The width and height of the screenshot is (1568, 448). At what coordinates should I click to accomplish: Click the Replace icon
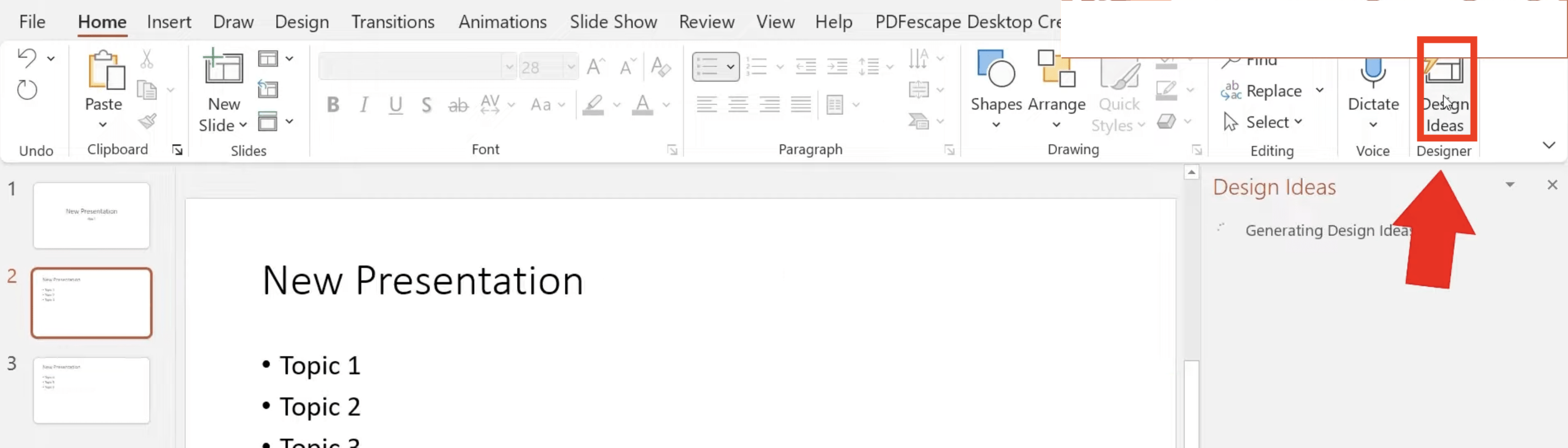click(1231, 90)
